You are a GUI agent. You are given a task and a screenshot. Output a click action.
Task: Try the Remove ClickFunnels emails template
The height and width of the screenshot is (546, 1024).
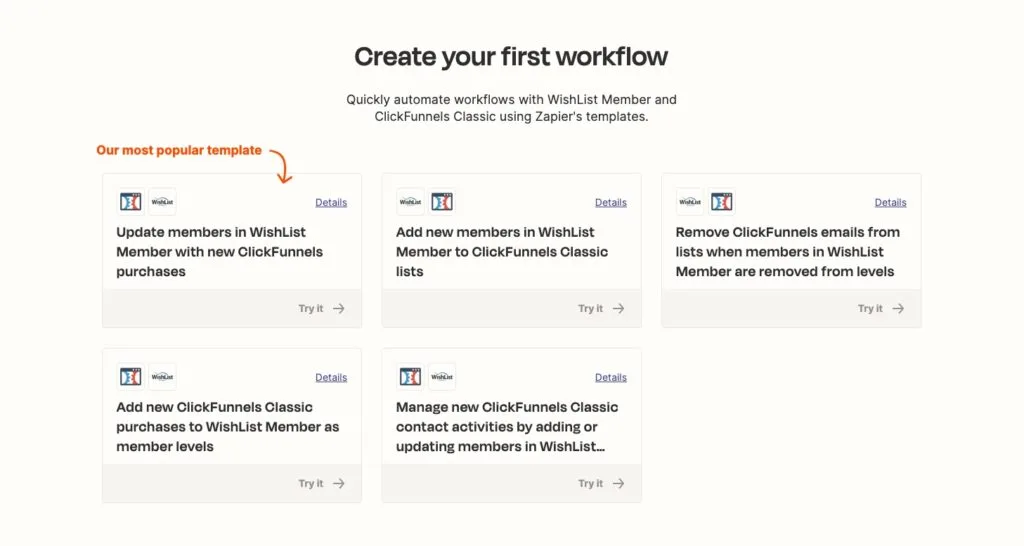coord(881,309)
